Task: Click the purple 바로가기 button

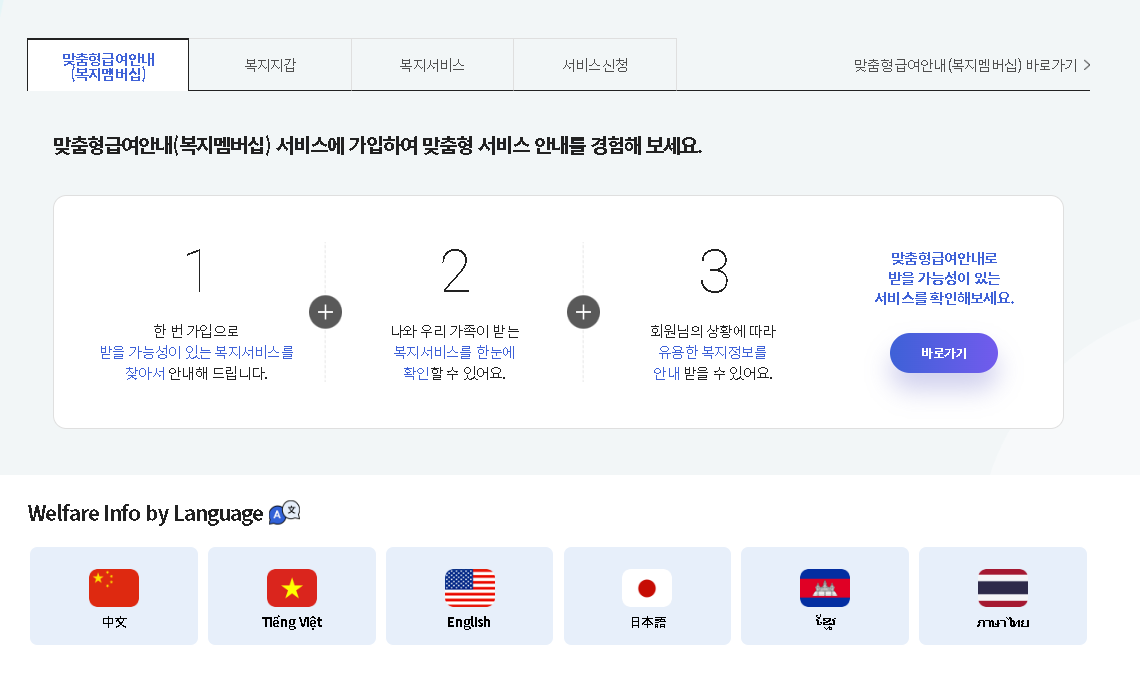Action: click(943, 352)
